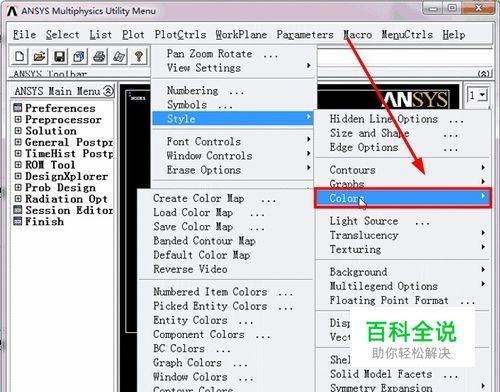This screenshot has height=392, width=500.
Task: Expand the Radiation Opt tree node
Action: 18,199
